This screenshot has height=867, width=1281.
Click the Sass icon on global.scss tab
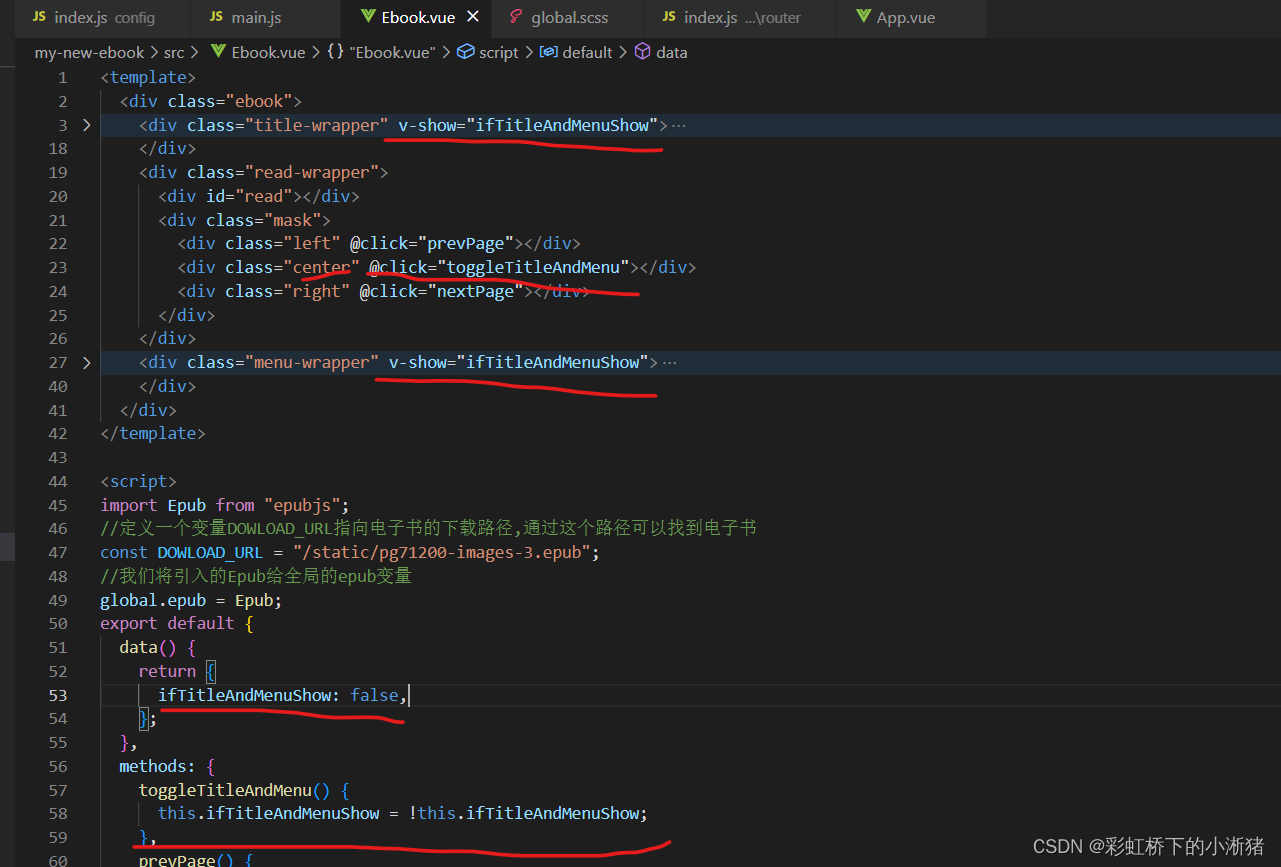[516, 17]
